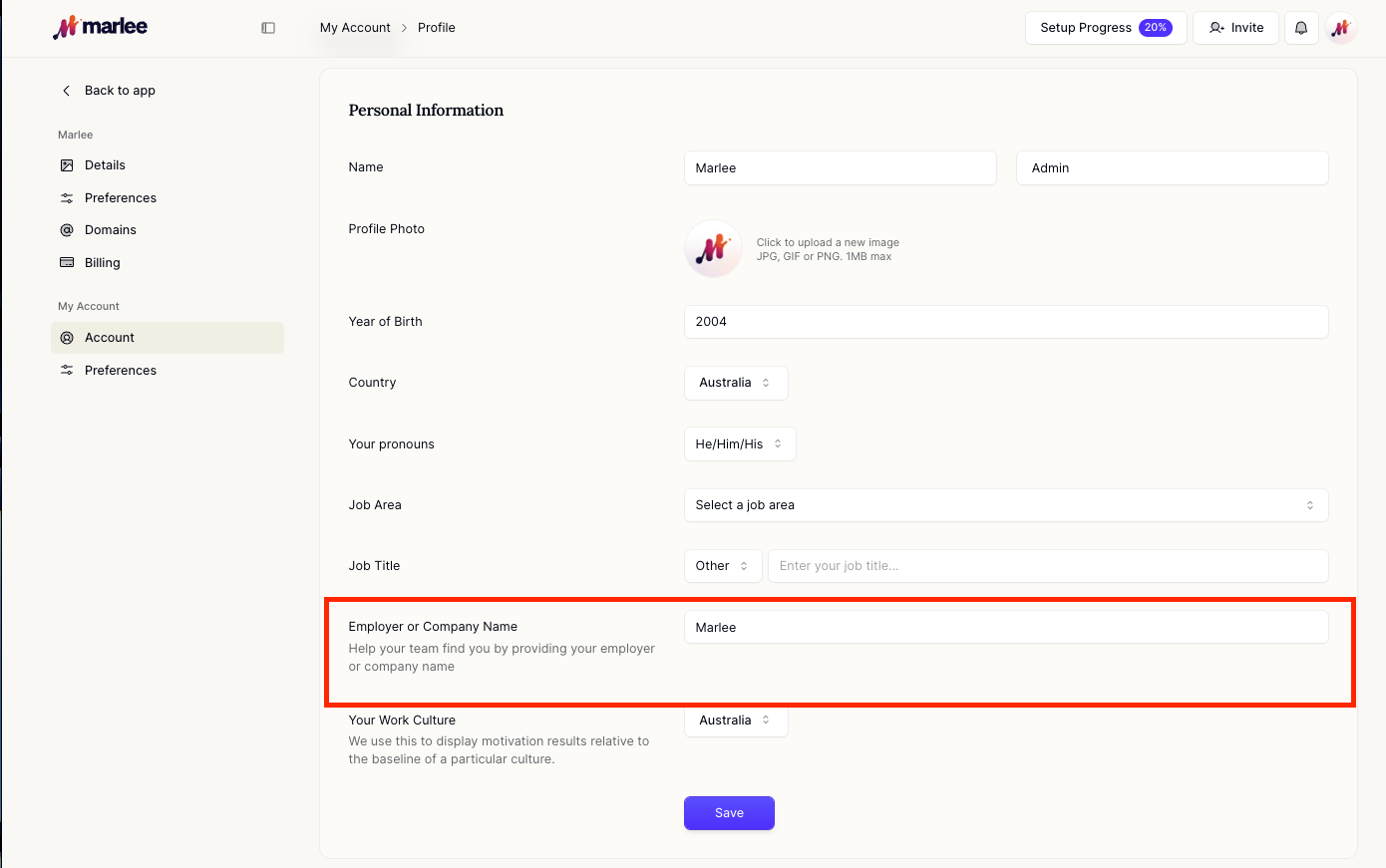The height and width of the screenshot is (868, 1386).
Task: Click the 'Employer or Company Name' label
Action: [433, 627]
